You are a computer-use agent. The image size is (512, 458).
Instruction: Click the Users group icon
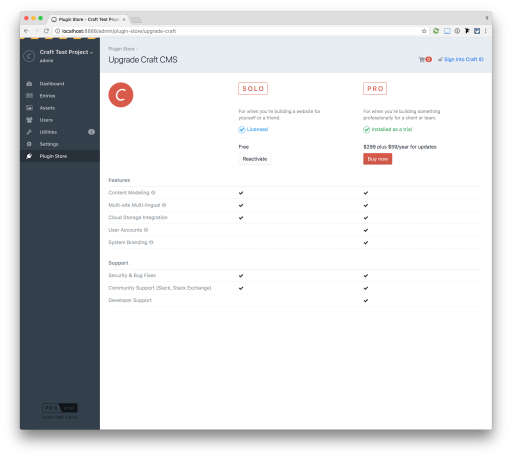(x=29, y=120)
